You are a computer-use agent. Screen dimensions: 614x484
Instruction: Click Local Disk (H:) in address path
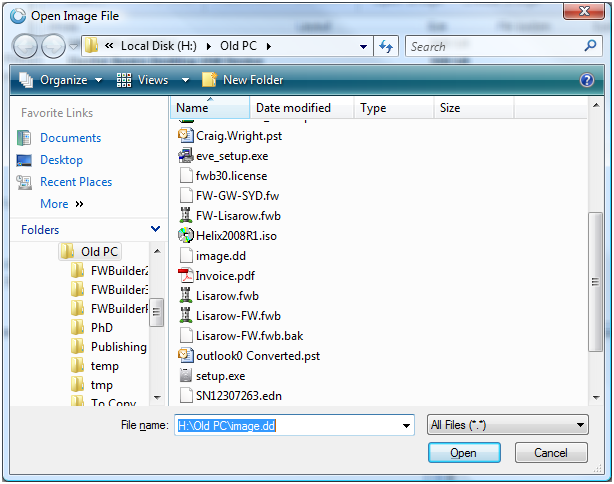pos(159,46)
